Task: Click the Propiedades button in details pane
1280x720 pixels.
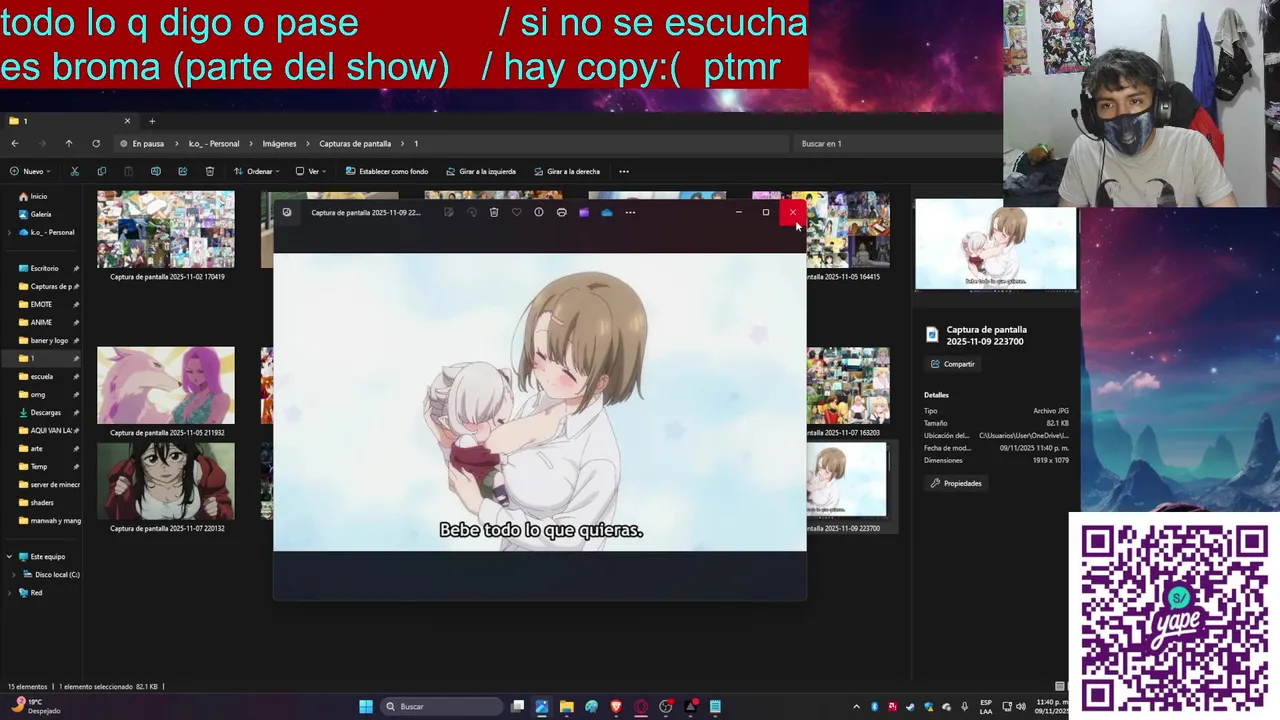Action: (x=955, y=483)
